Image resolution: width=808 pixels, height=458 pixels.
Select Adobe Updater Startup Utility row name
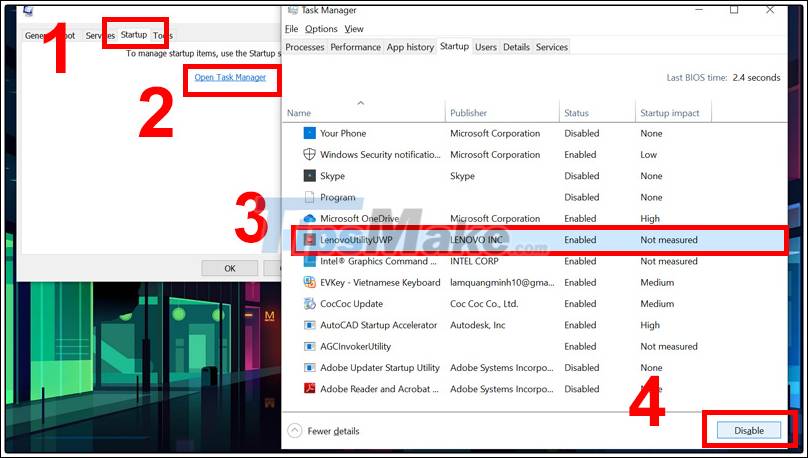coord(380,368)
